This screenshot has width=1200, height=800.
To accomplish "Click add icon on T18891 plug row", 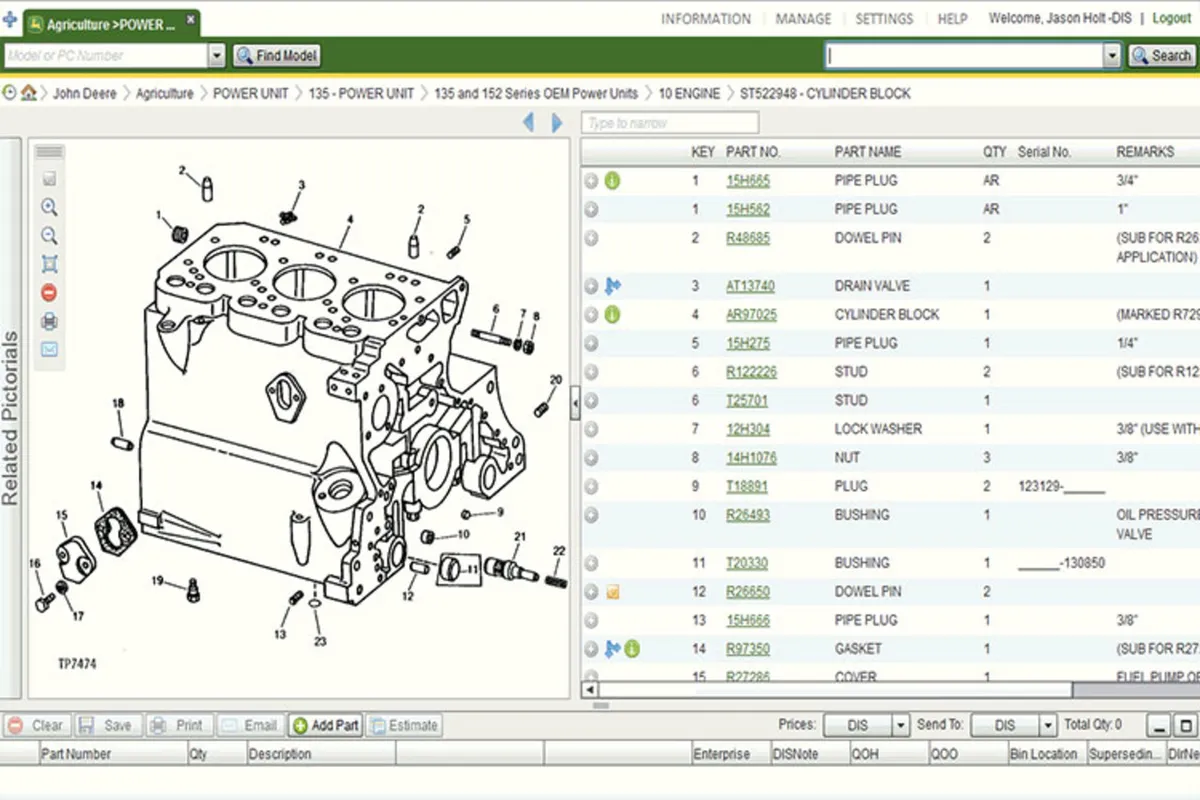I will (591, 487).
